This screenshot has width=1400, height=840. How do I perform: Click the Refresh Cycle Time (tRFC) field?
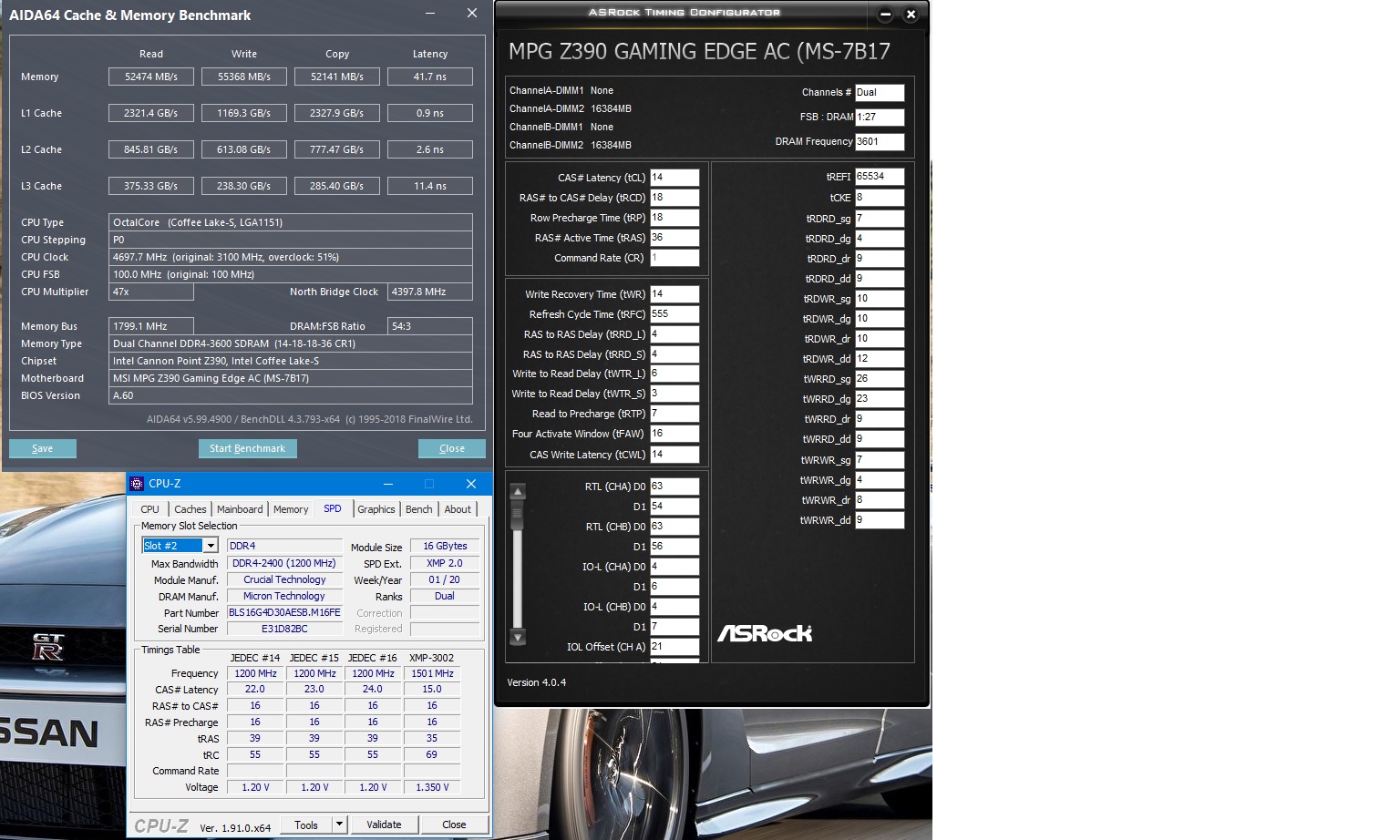tap(674, 314)
